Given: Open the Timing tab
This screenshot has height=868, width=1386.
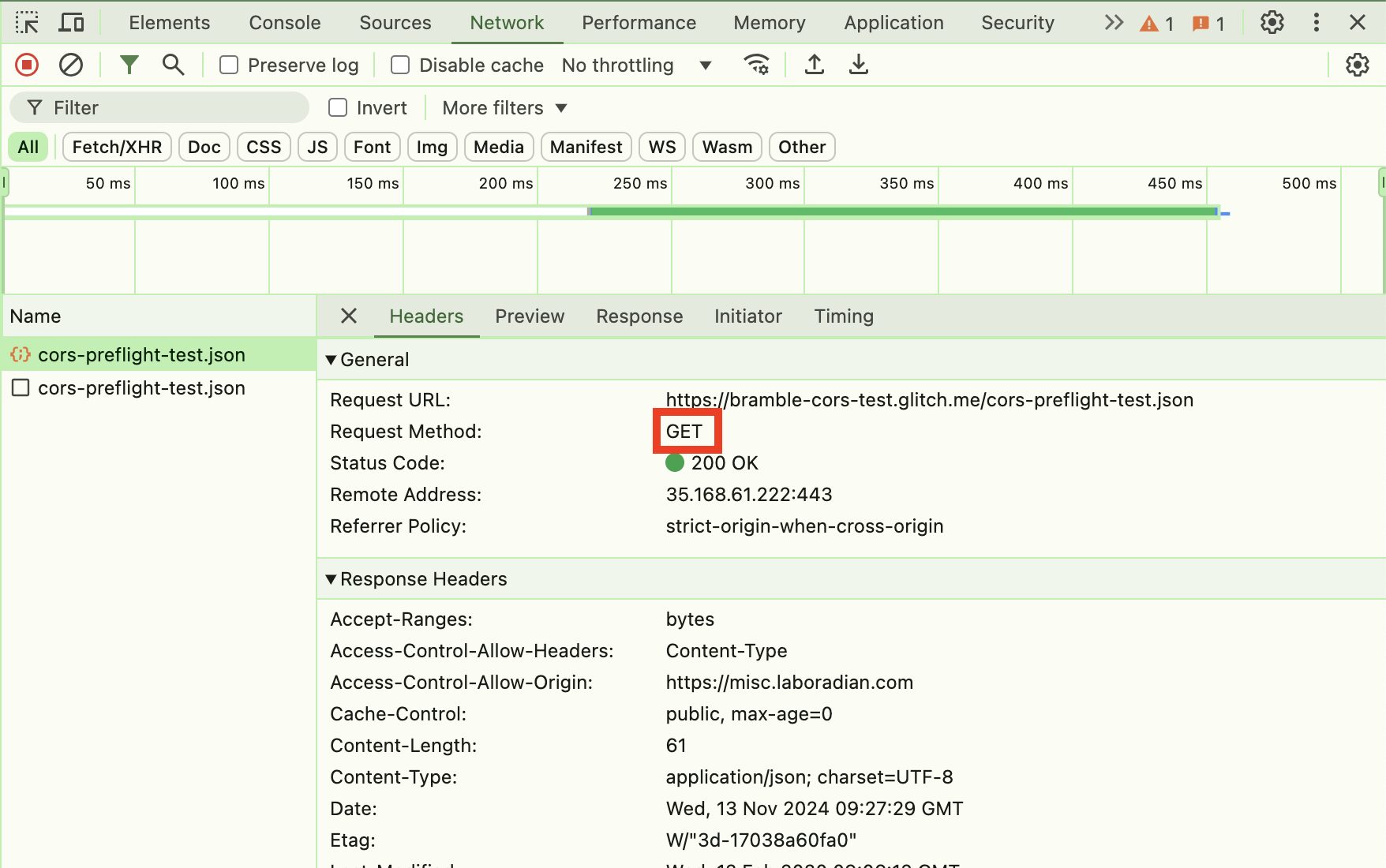Looking at the screenshot, I should (844, 316).
